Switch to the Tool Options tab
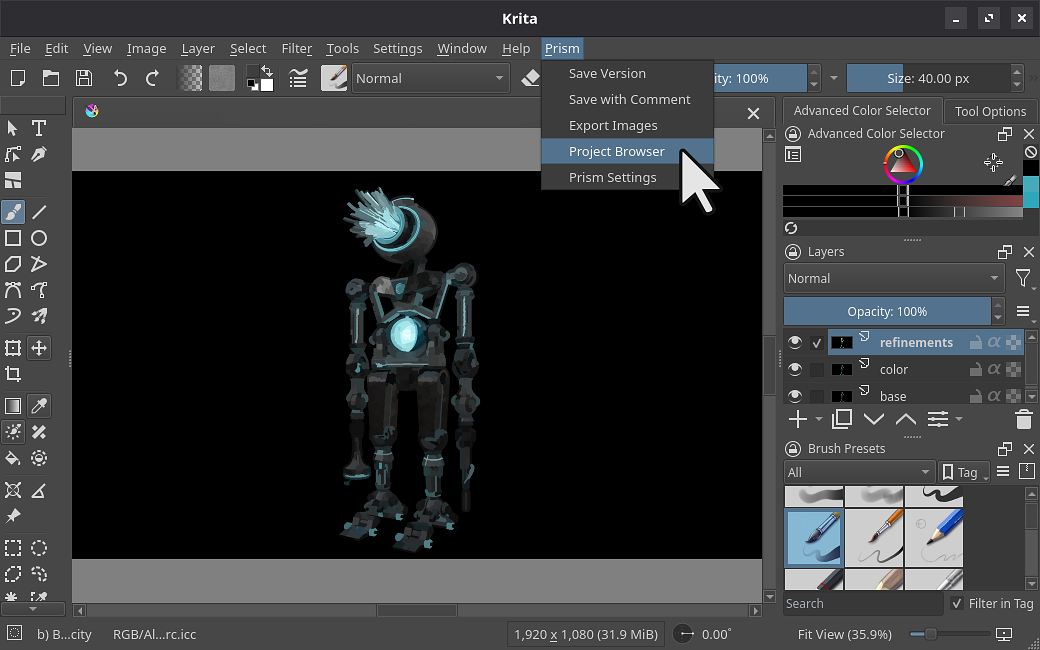The image size is (1040, 650). 990,111
